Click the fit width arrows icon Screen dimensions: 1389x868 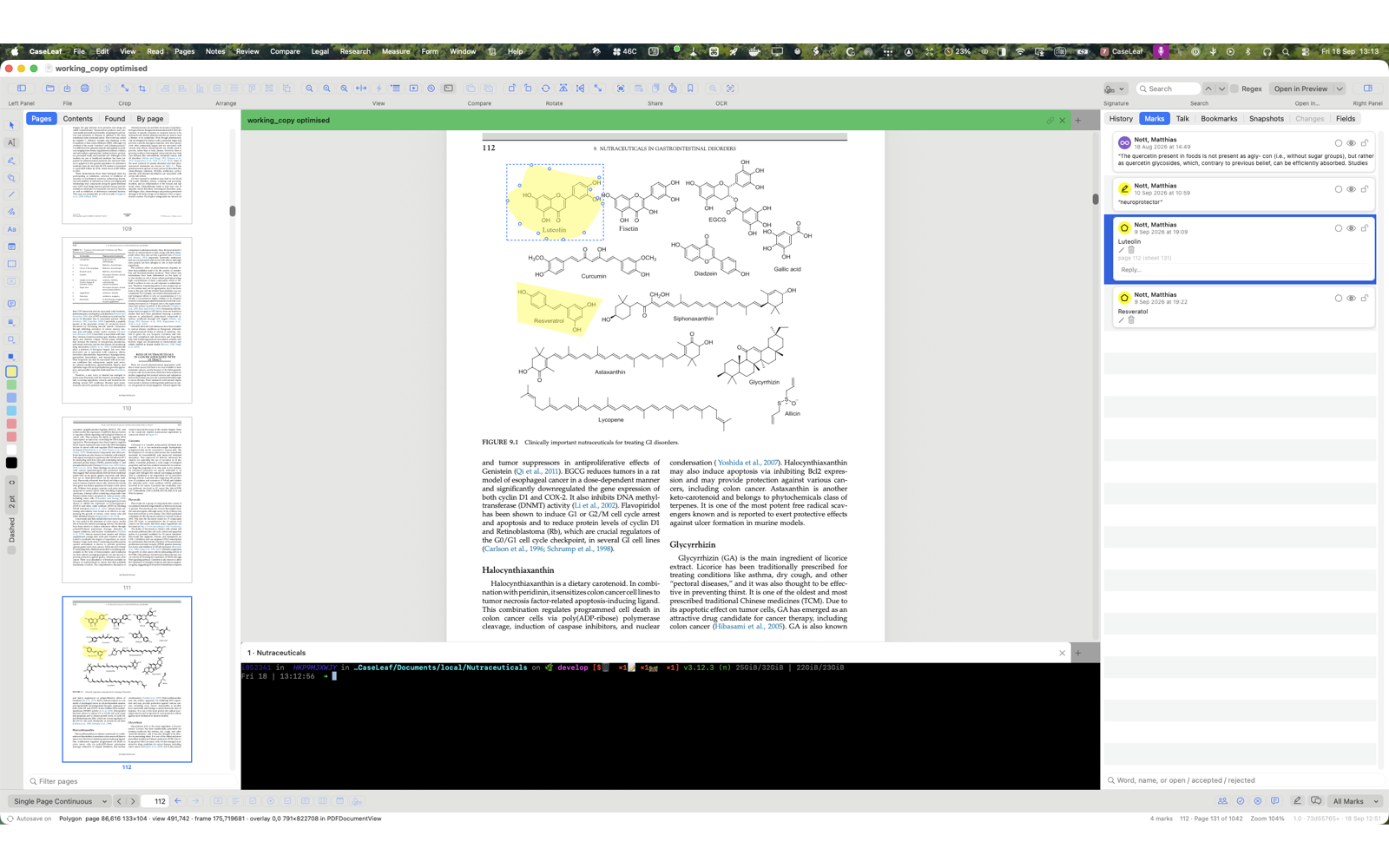[x=361, y=89]
